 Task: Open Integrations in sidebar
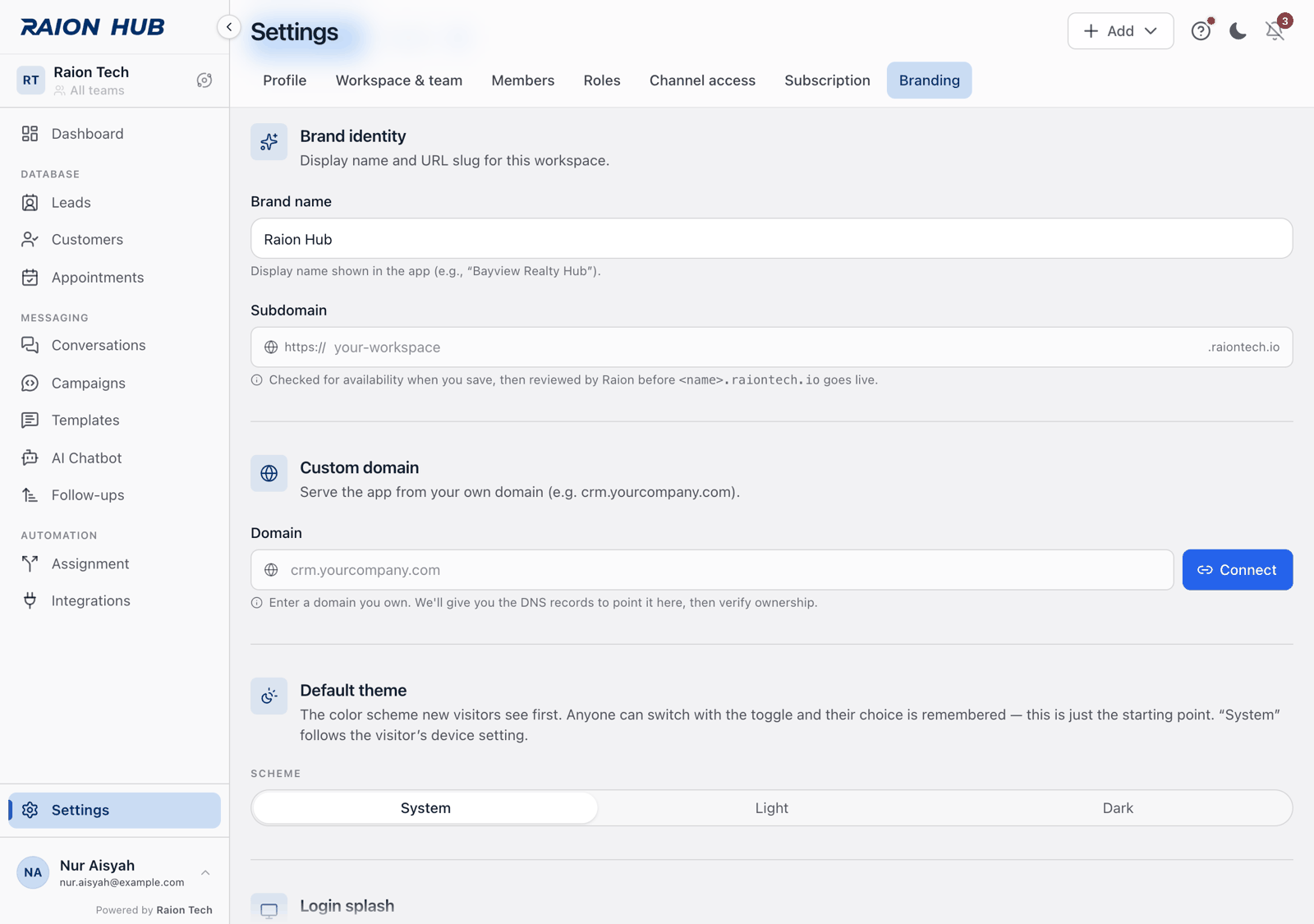click(114, 601)
